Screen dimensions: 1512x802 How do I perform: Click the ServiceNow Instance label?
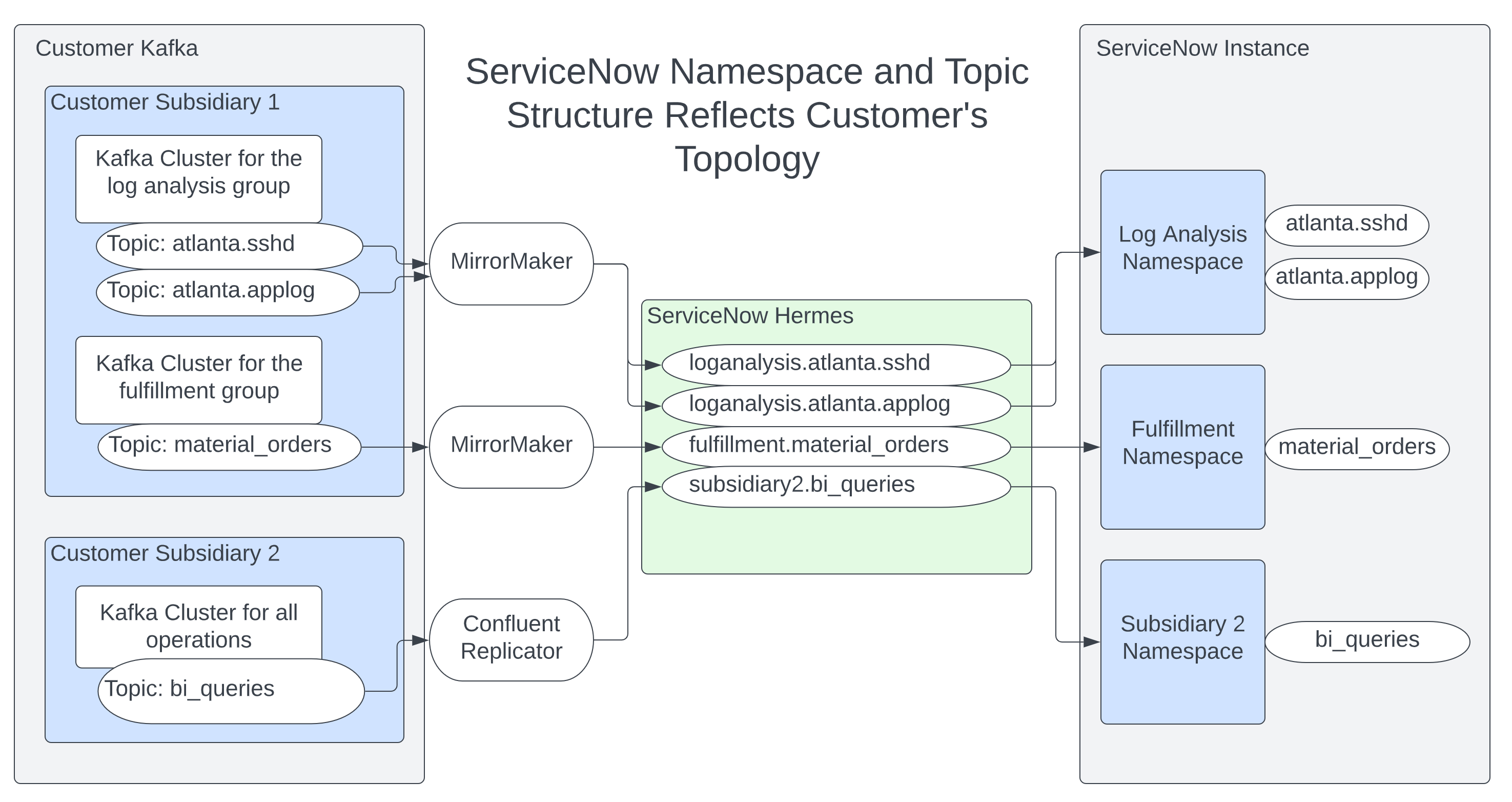pos(1202,48)
